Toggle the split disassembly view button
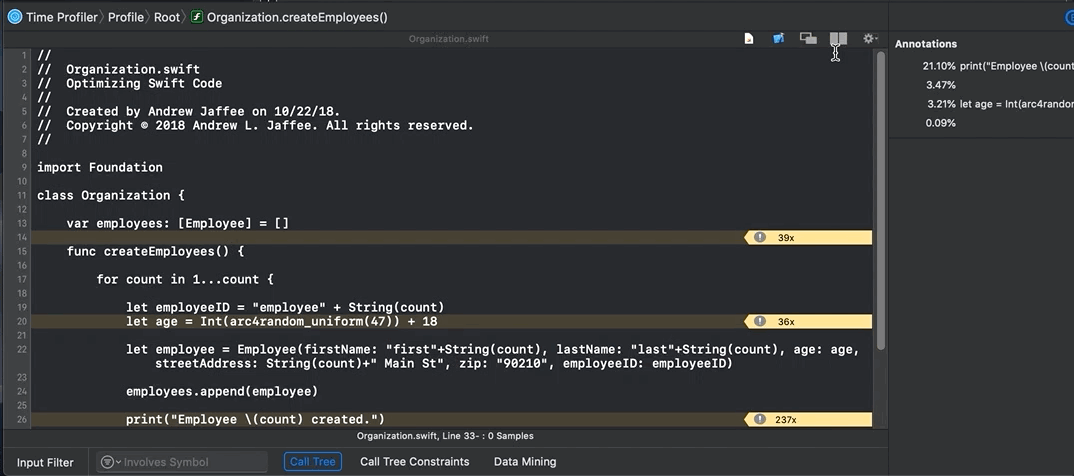Viewport: 1074px width, 476px height. 838,39
